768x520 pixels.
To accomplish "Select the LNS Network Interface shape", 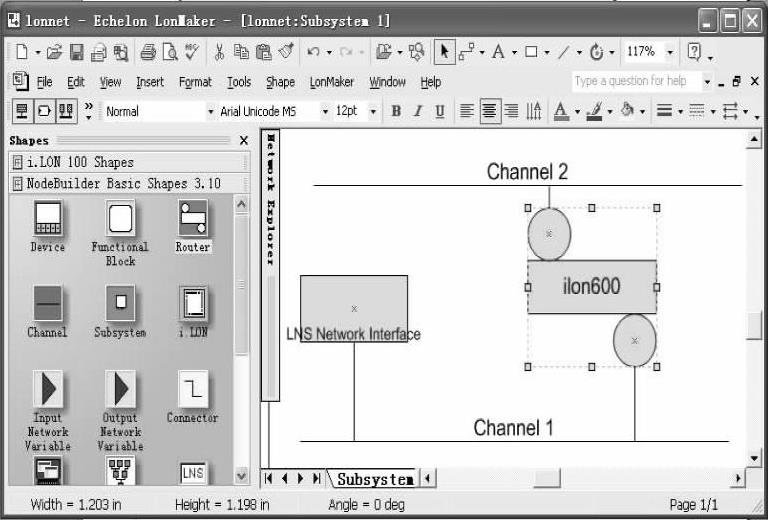I will point(354,308).
